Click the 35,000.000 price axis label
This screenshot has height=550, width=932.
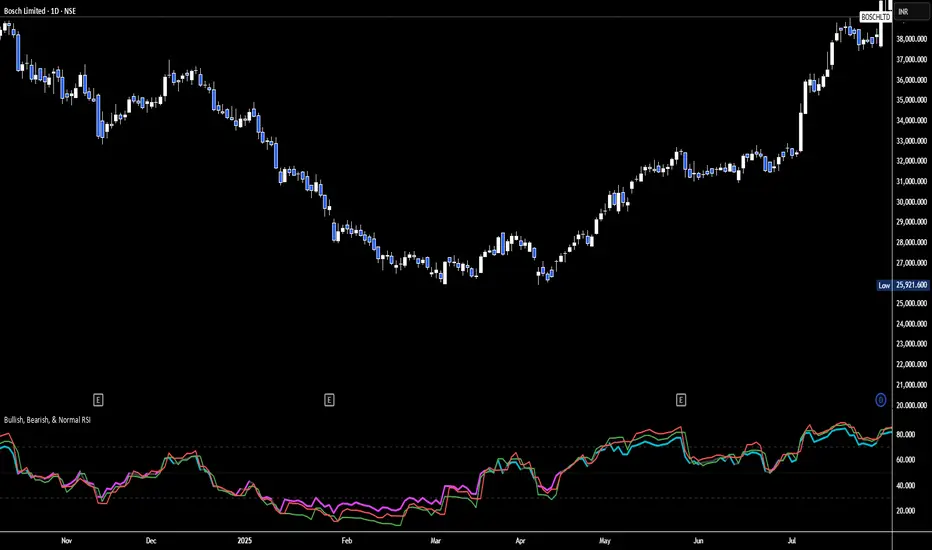pos(912,100)
